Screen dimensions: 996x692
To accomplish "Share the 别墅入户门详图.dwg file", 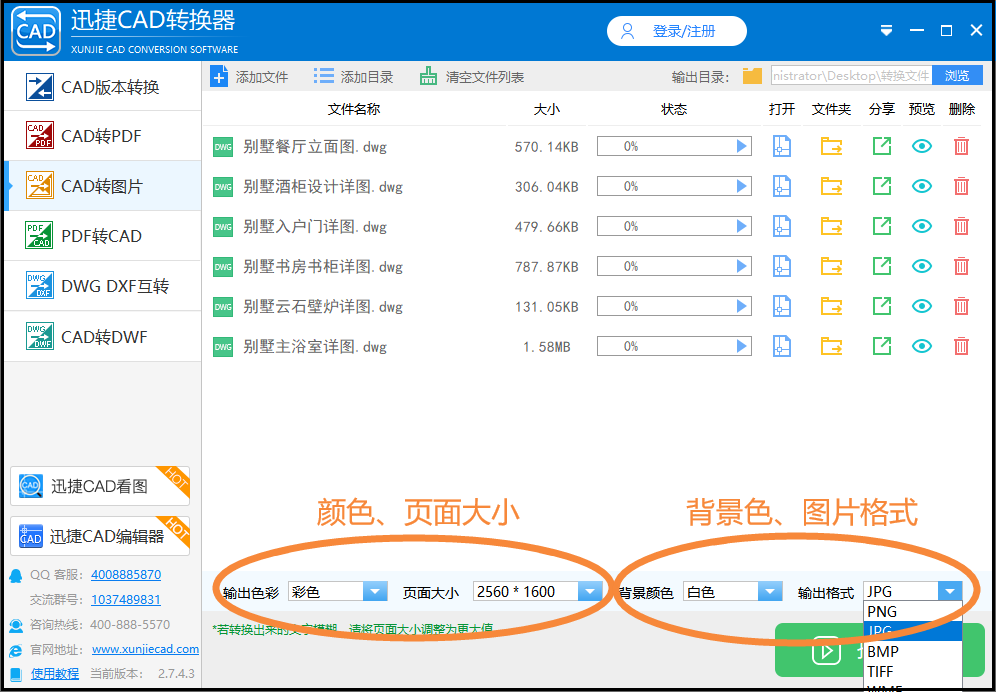I will tap(882, 226).
